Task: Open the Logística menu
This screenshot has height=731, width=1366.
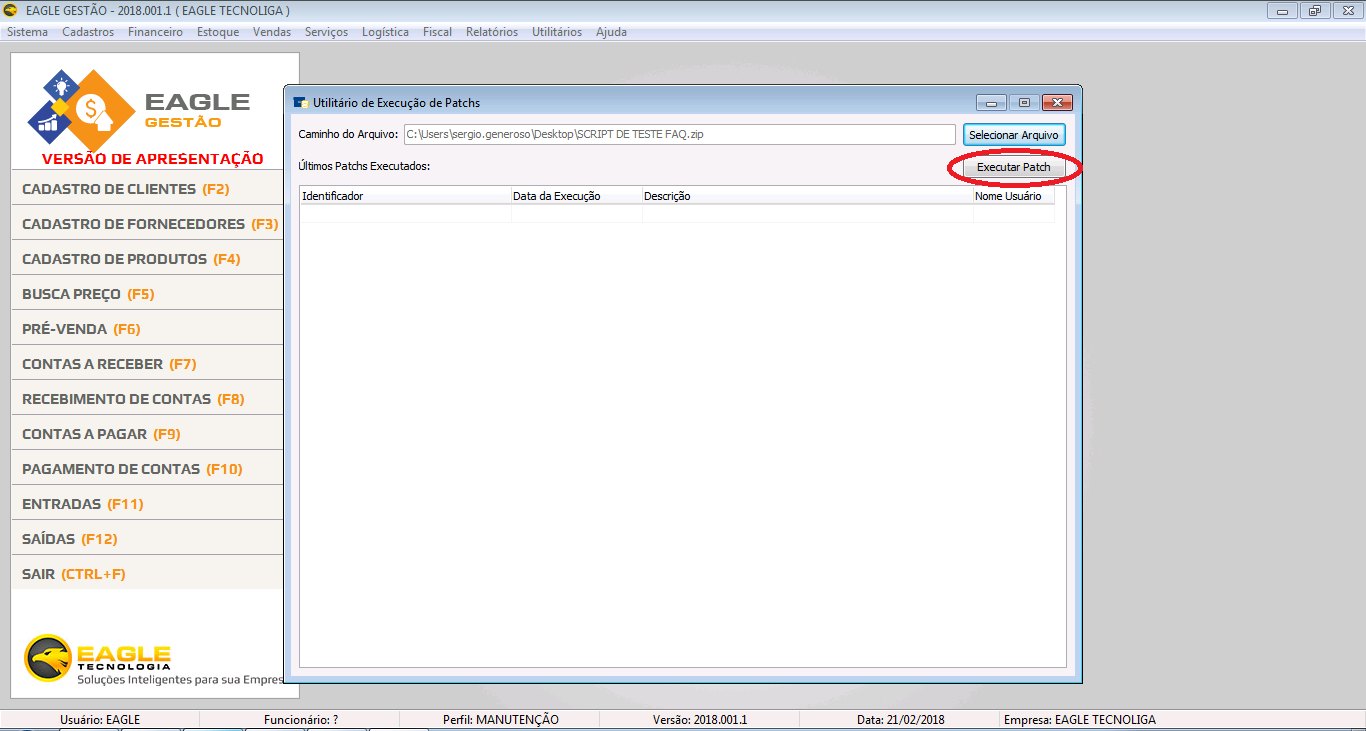Action: click(x=385, y=32)
